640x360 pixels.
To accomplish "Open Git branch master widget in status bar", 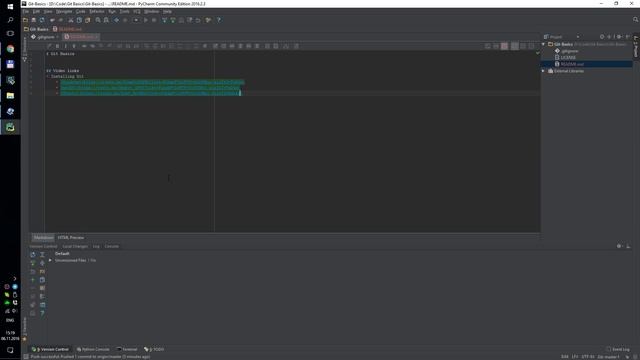I will coord(609,357).
